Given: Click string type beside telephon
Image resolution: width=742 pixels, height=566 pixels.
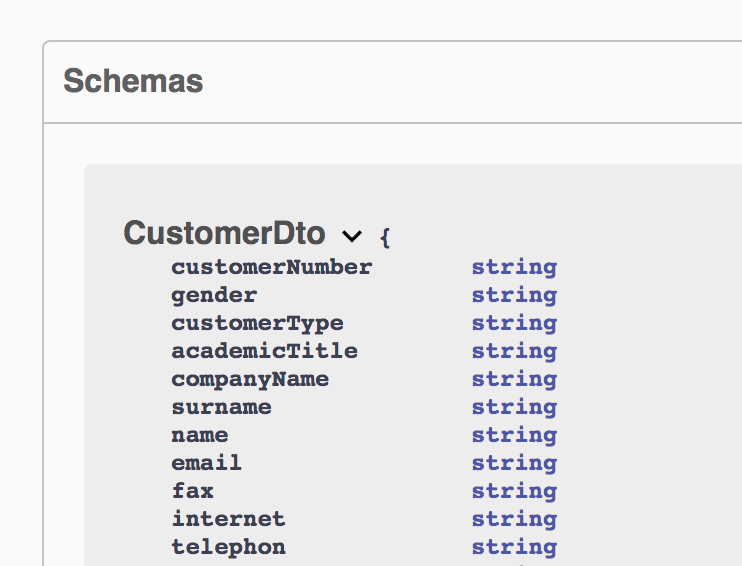Looking at the screenshot, I should [514, 548].
